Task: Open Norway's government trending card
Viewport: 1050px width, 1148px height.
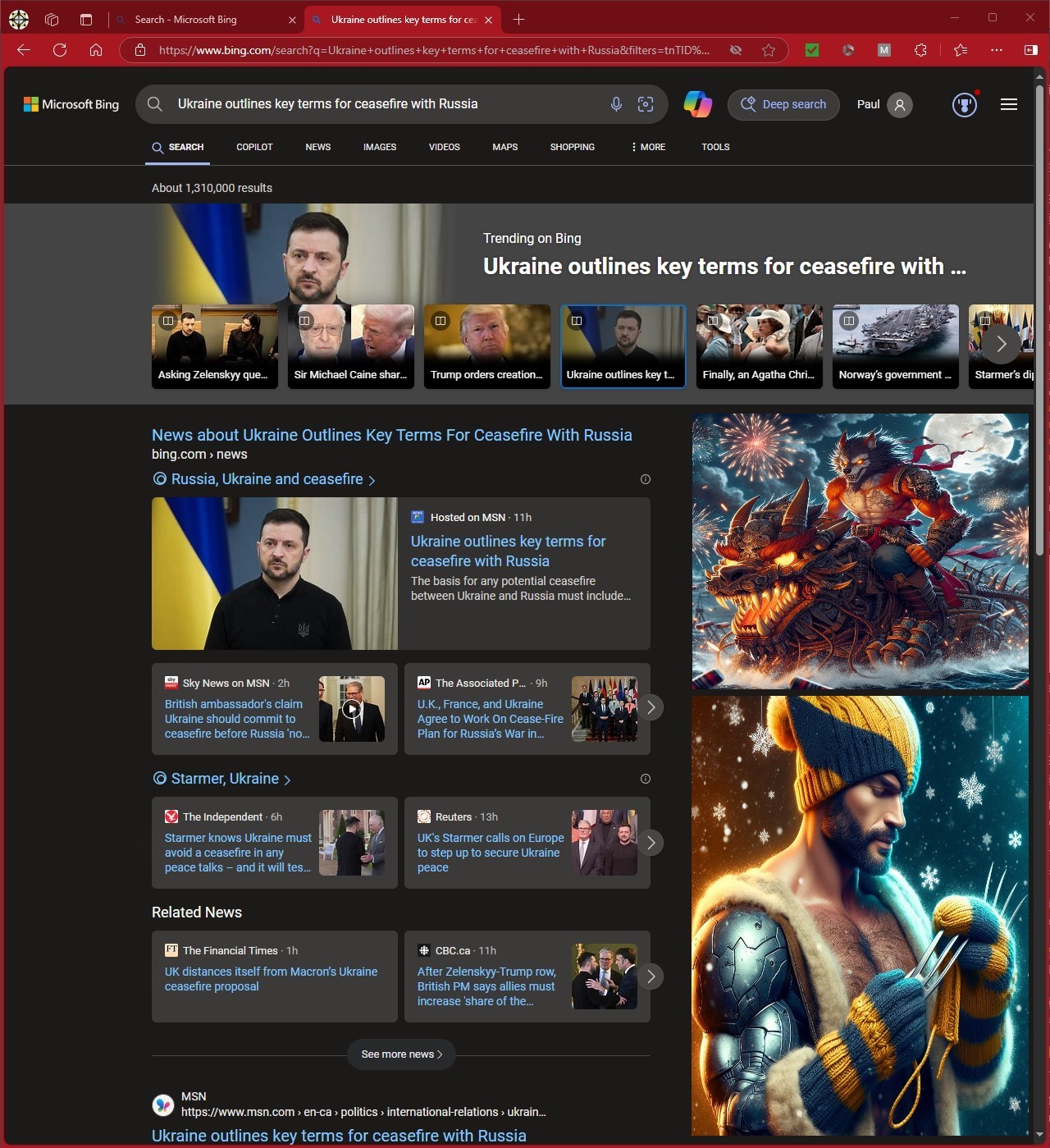Action: 896,346
